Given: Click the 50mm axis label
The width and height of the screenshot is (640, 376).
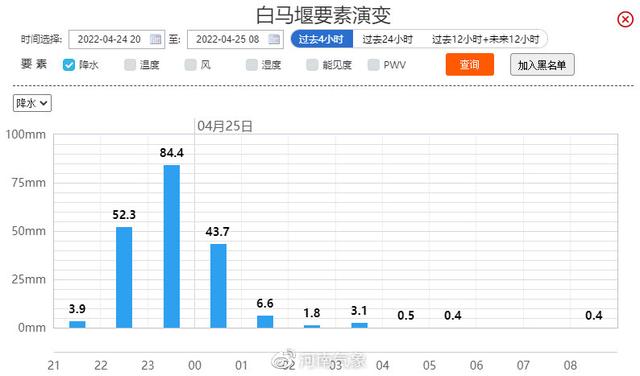Looking at the screenshot, I should tap(29, 231).
